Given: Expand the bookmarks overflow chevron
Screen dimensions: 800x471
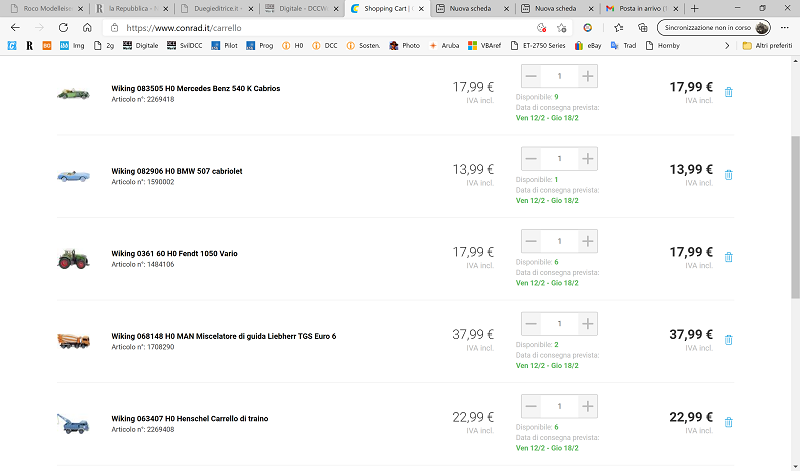Looking at the screenshot, I should [x=727, y=46].
